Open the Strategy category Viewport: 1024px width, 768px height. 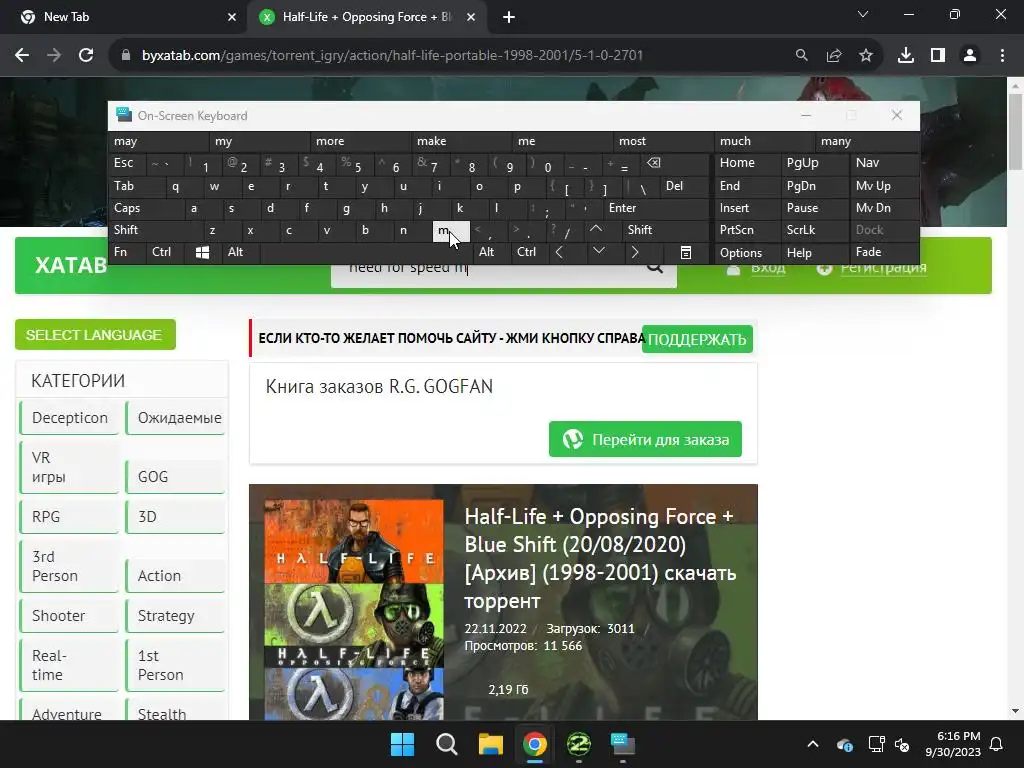click(175, 616)
